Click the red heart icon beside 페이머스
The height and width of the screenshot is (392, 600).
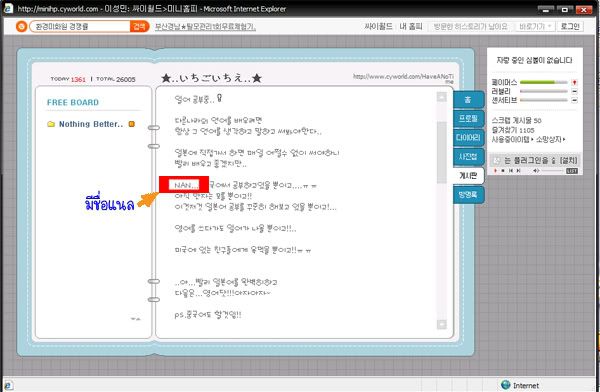tap(574, 82)
